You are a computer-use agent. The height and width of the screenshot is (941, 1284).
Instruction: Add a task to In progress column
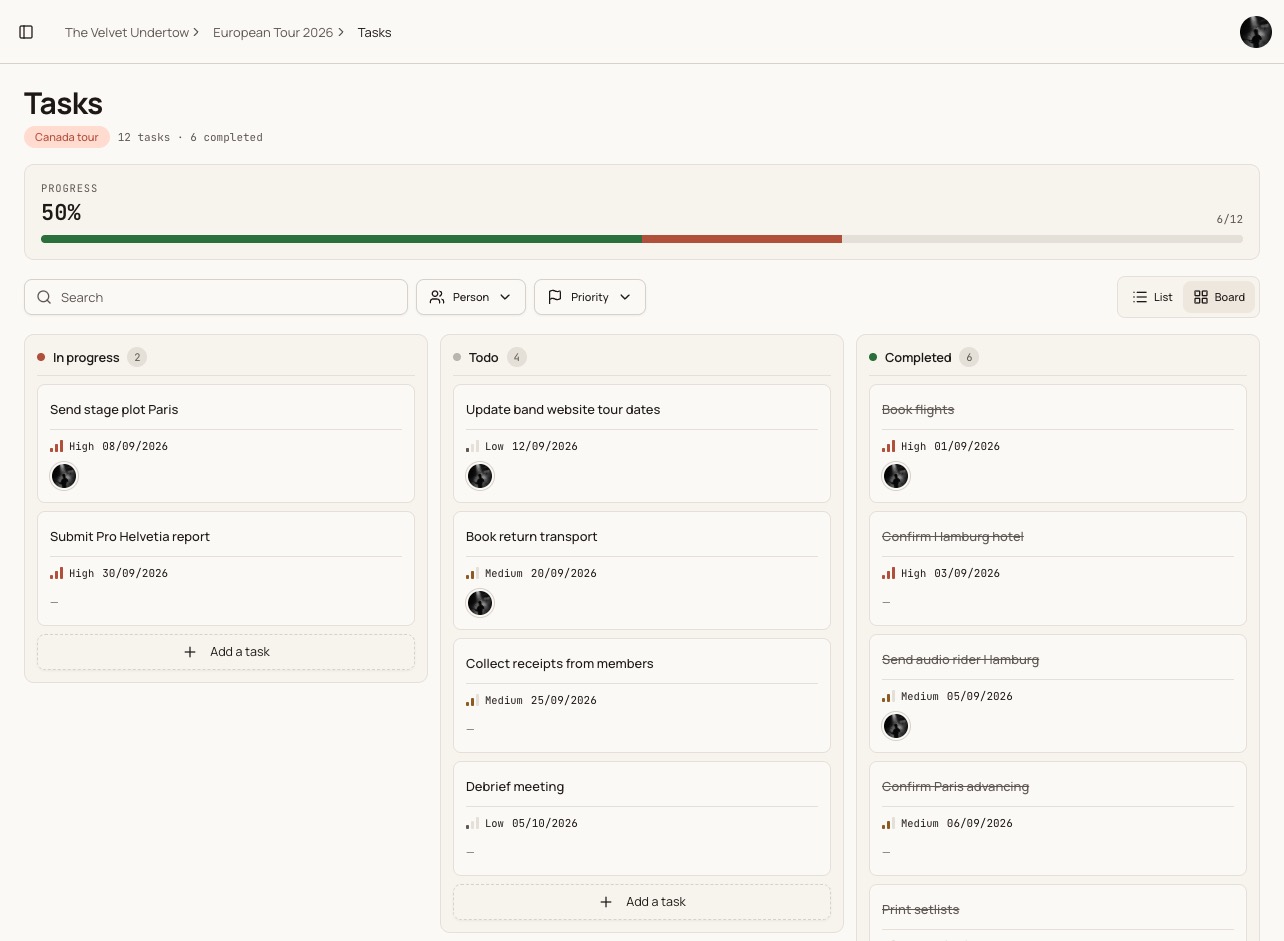tap(226, 652)
